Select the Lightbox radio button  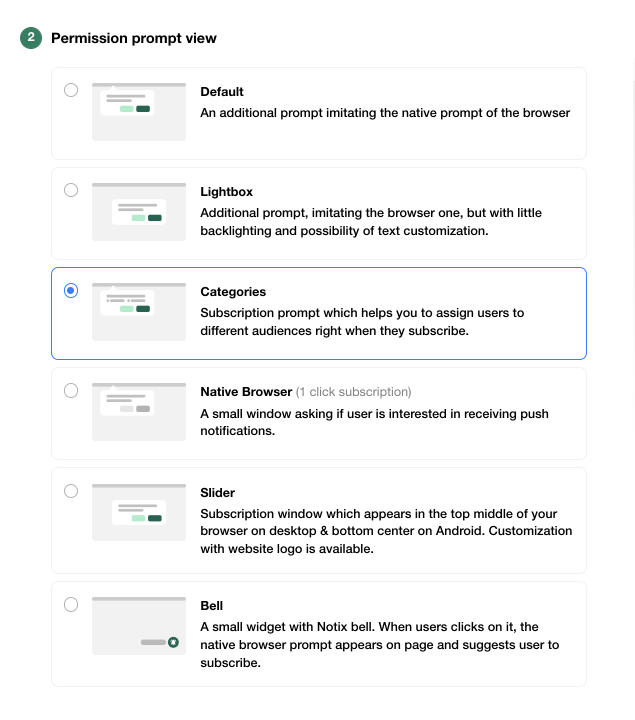71,190
